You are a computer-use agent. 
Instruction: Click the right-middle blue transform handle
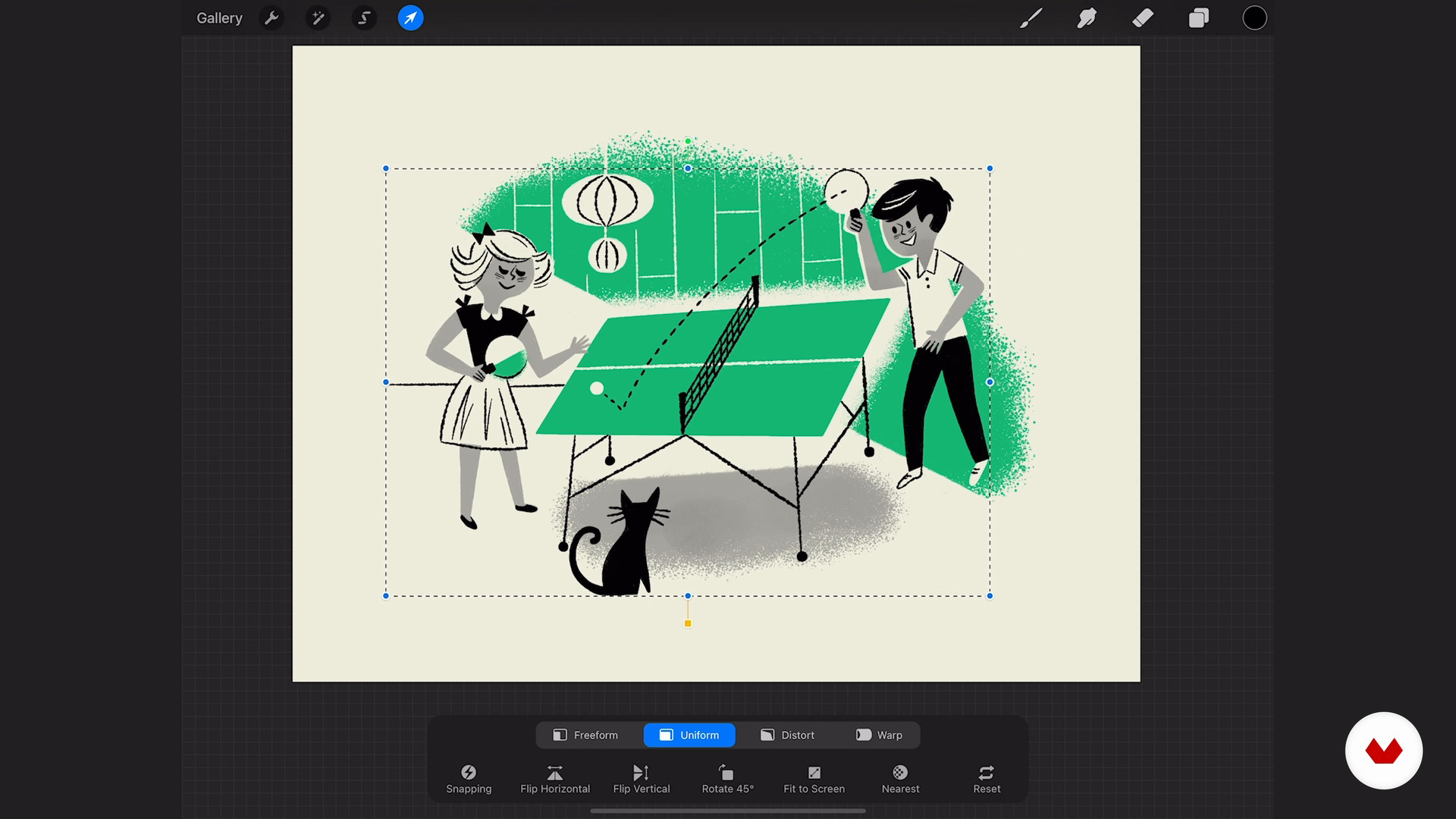(990, 382)
